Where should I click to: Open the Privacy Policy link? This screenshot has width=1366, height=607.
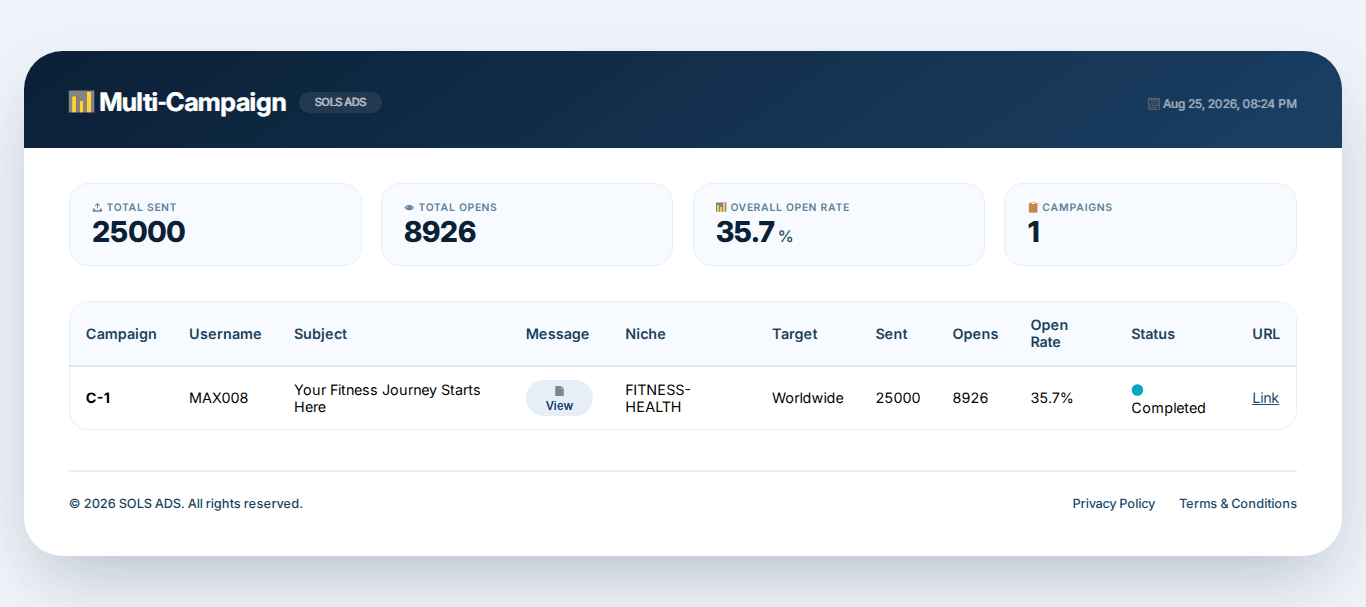tap(1113, 504)
